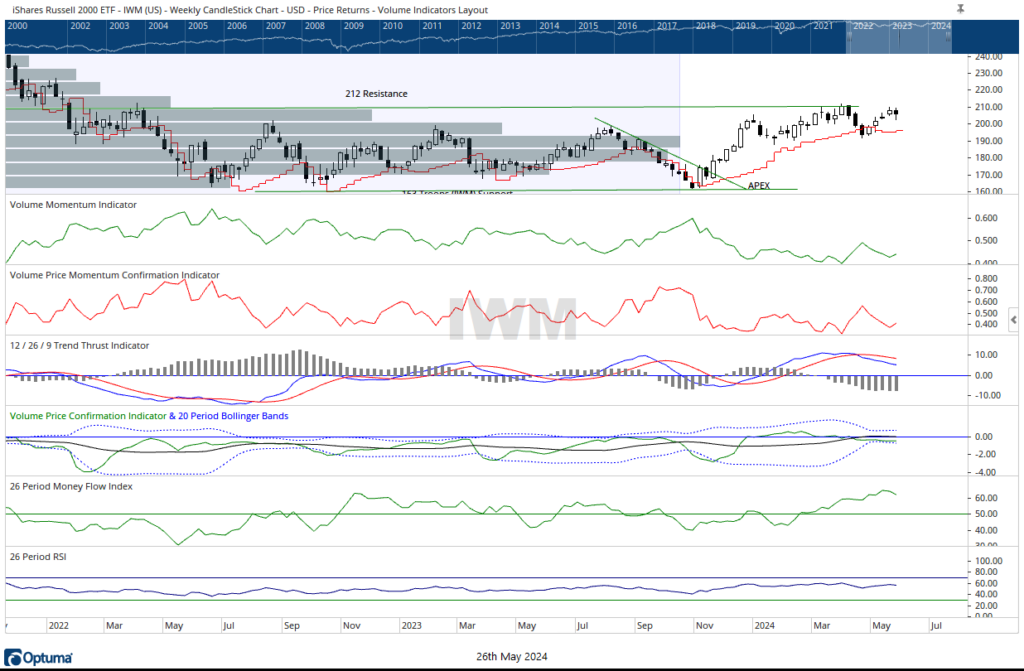The image size is (1024, 671).
Task: Click the pin icon at top right
Action: click(x=960, y=8)
